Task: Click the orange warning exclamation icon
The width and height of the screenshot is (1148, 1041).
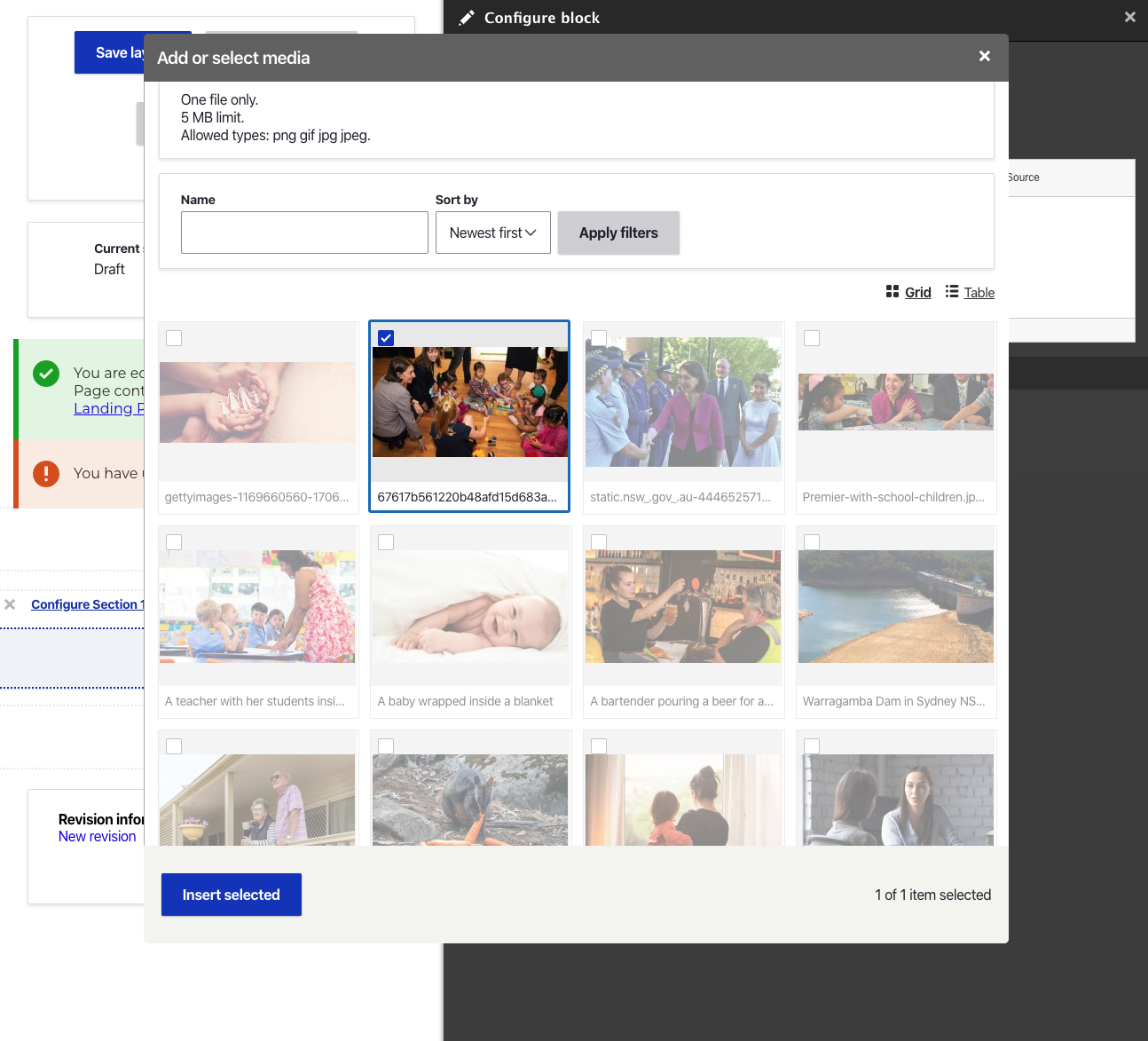Action: click(x=46, y=474)
